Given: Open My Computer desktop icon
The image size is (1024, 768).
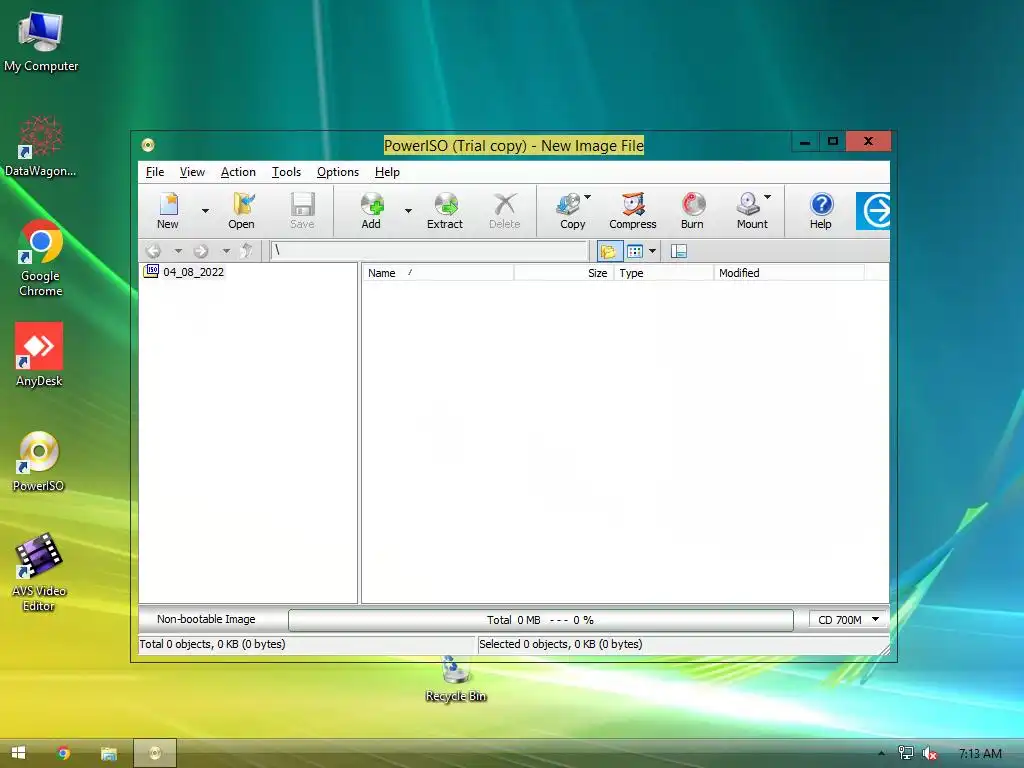Looking at the screenshot, I should tap(40, 42).
